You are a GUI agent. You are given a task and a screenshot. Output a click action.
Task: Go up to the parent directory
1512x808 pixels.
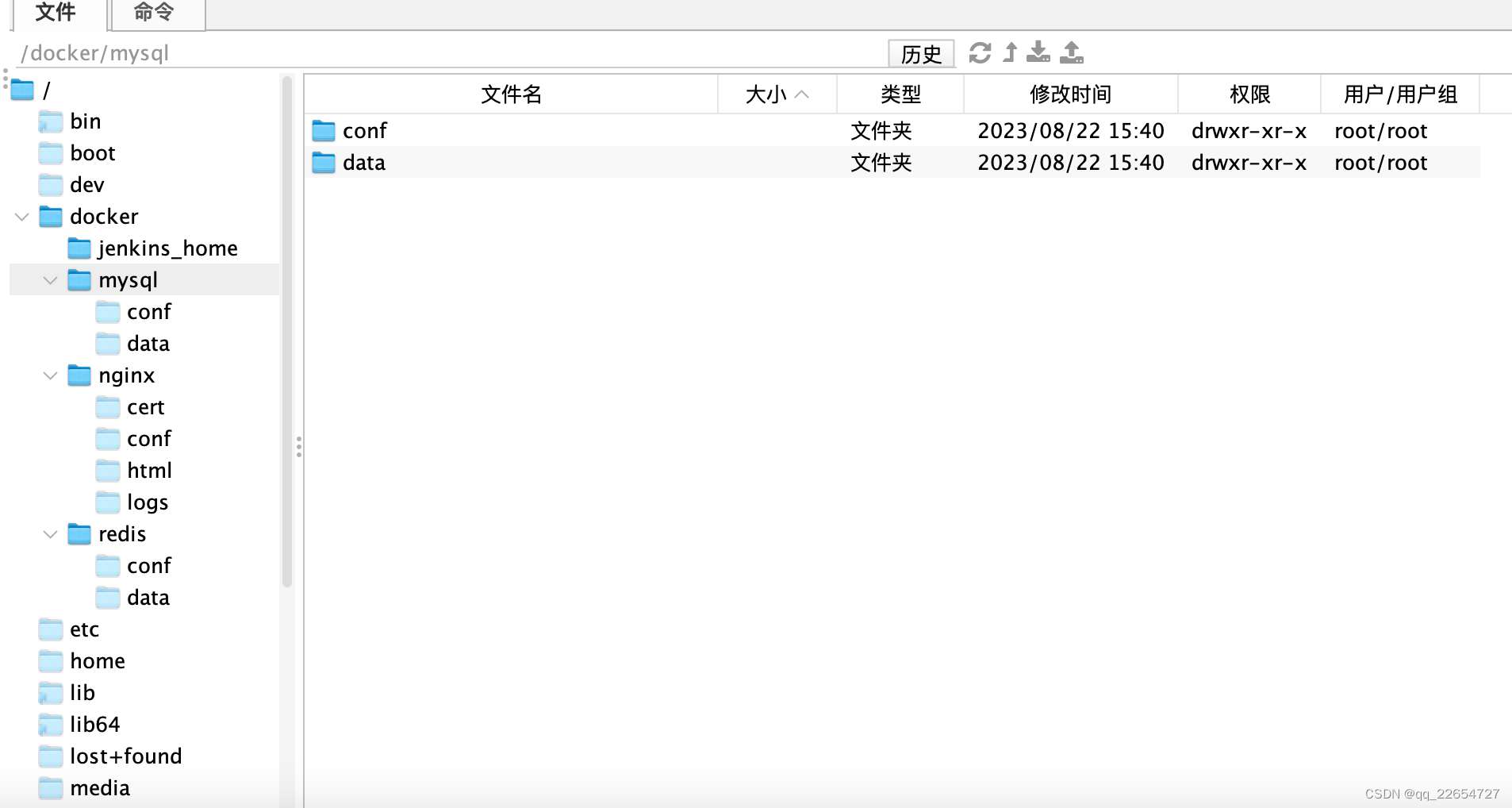point(1010,52)
